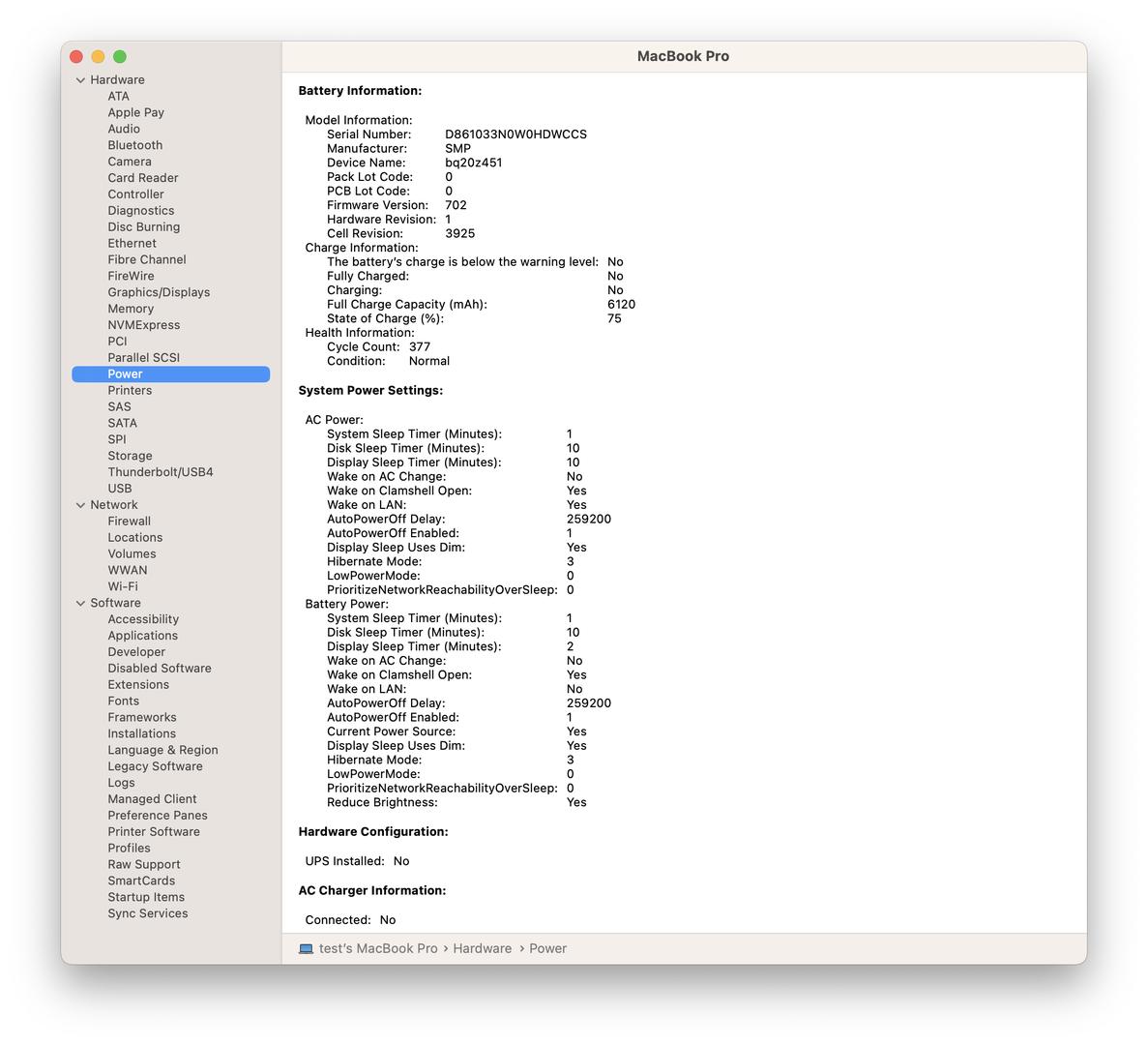The height and width of the screenshot is (1045, 1148).
Task: Select ATA in the sidebar
Action: point(119,96)
